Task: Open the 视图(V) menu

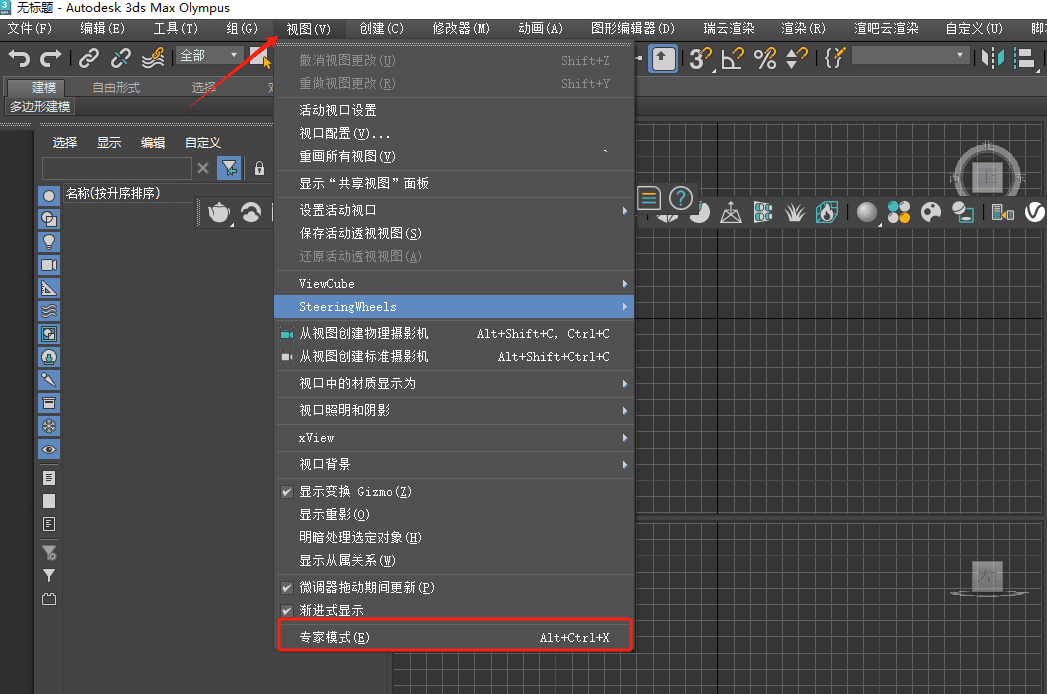Action: click(x=308, y=29)
